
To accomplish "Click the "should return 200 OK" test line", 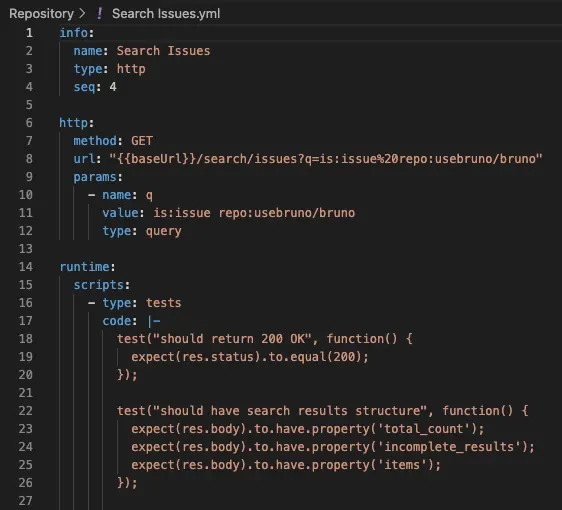I will [265, 339].
